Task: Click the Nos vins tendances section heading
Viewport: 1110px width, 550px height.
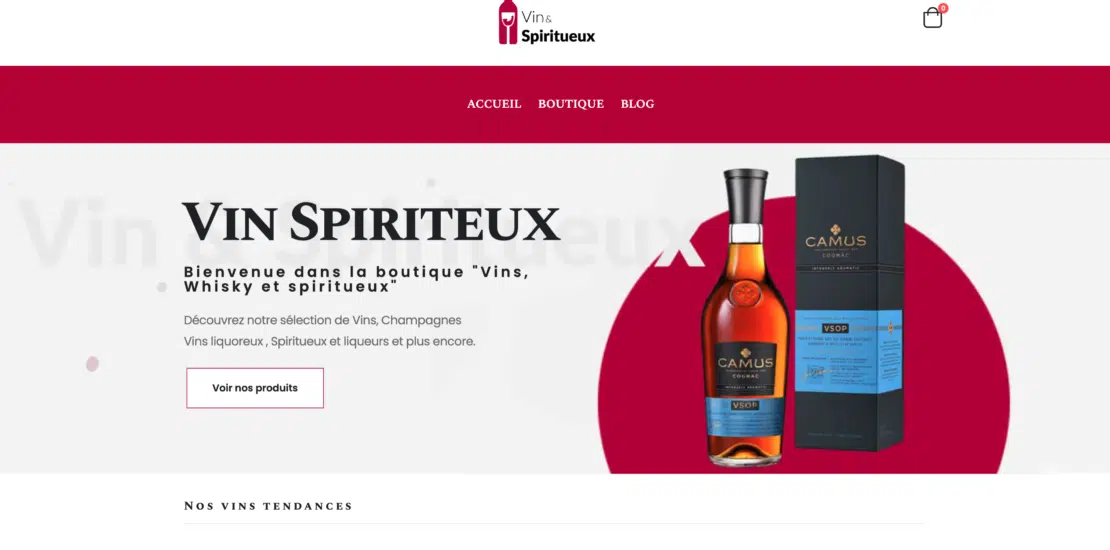Action: [x=268, y=505]
